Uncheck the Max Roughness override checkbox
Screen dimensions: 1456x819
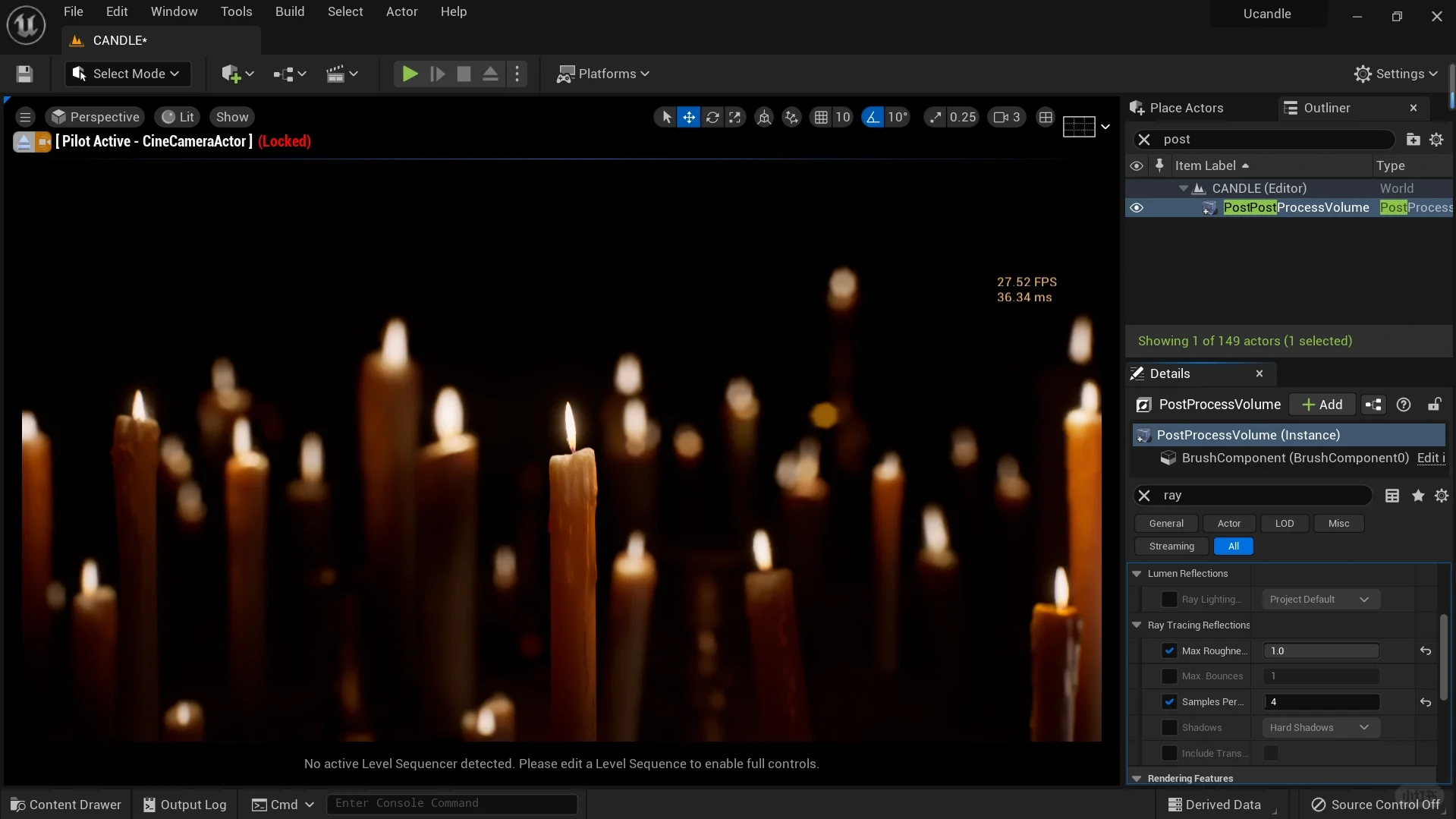coord(1169,650)
